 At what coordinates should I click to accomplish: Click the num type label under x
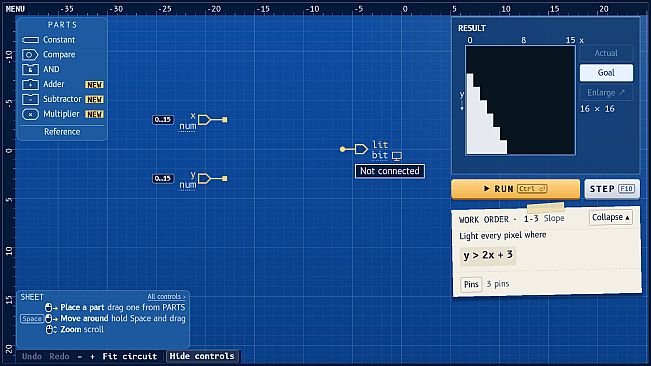coord(187,126)
